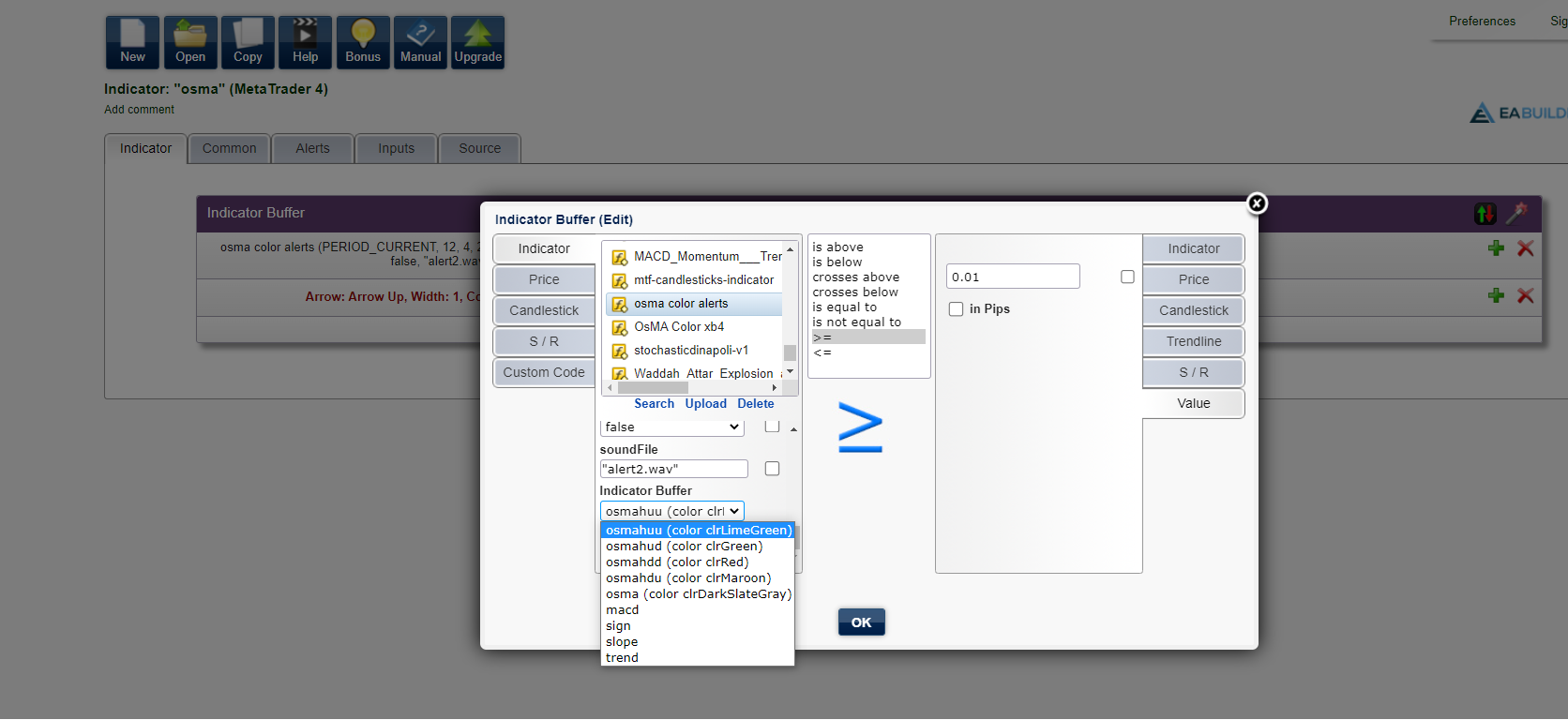Click the New toolbar icon

click(x=132, y=42)
